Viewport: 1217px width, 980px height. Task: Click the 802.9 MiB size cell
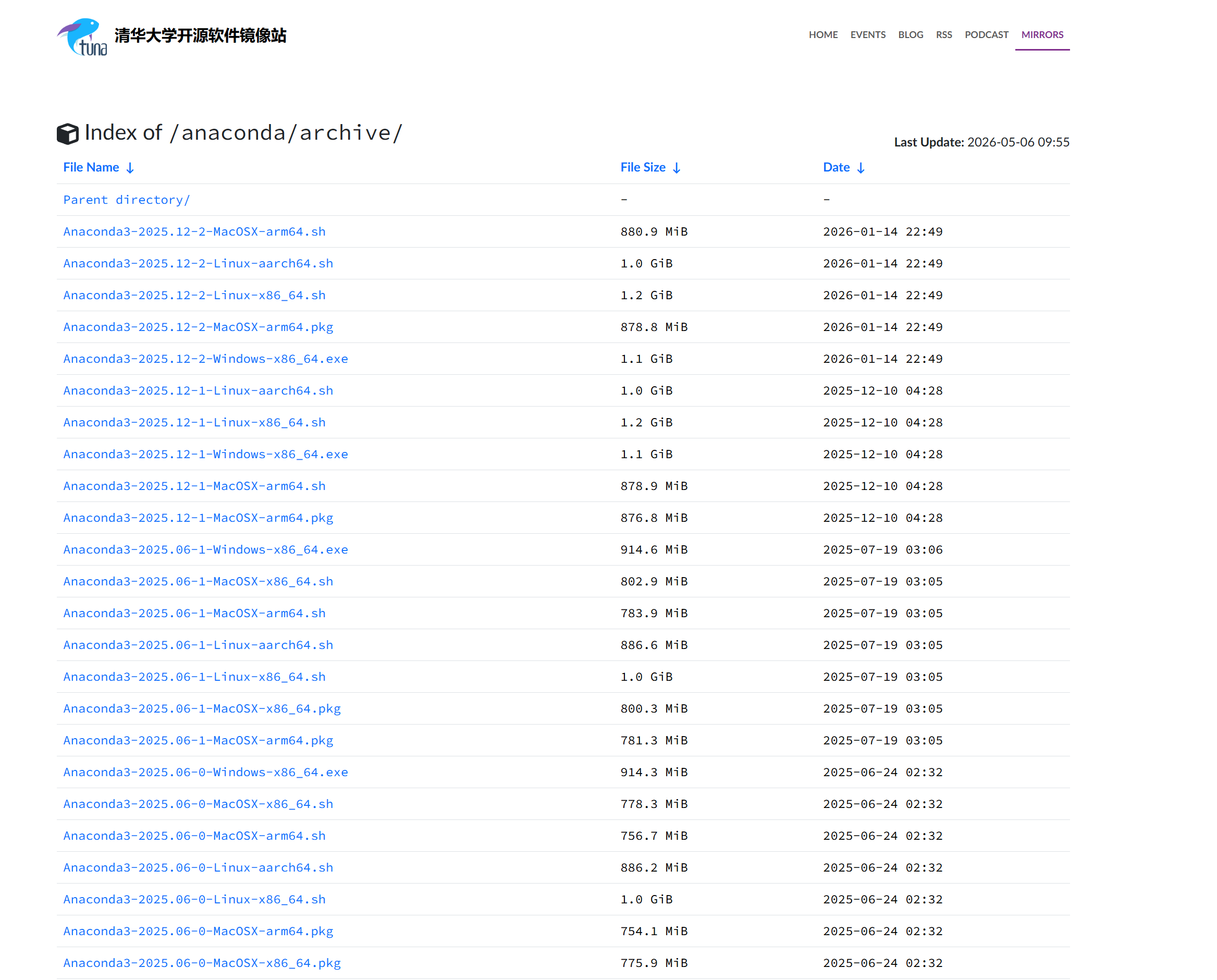654,581
